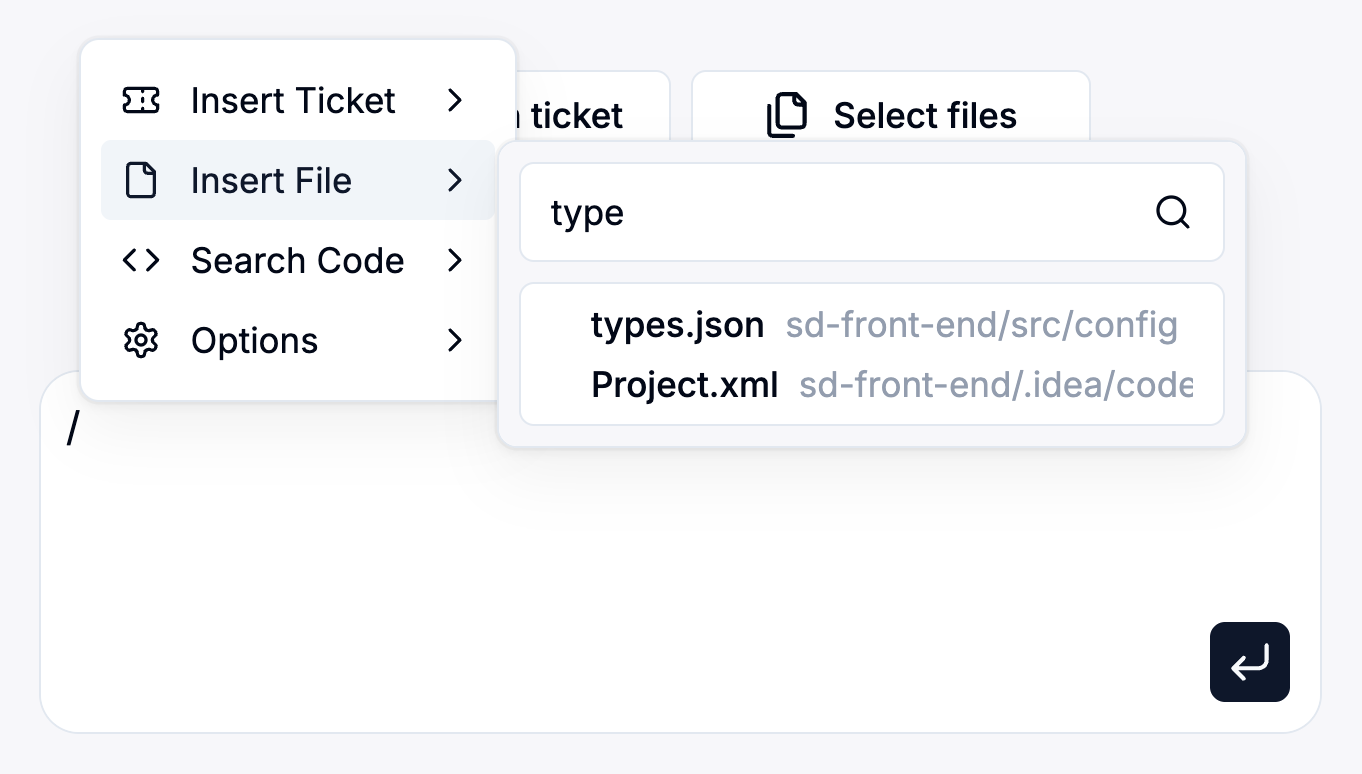1362x774 pixels.
Task: Click the stacked pages icon on Select files
Action: tap(787, 116)
